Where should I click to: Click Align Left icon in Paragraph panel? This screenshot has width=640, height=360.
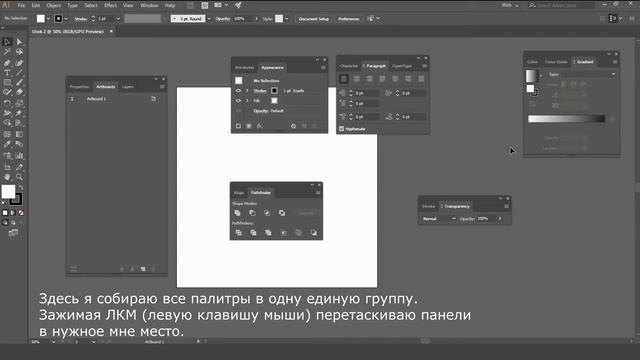[x=344, y=79]
